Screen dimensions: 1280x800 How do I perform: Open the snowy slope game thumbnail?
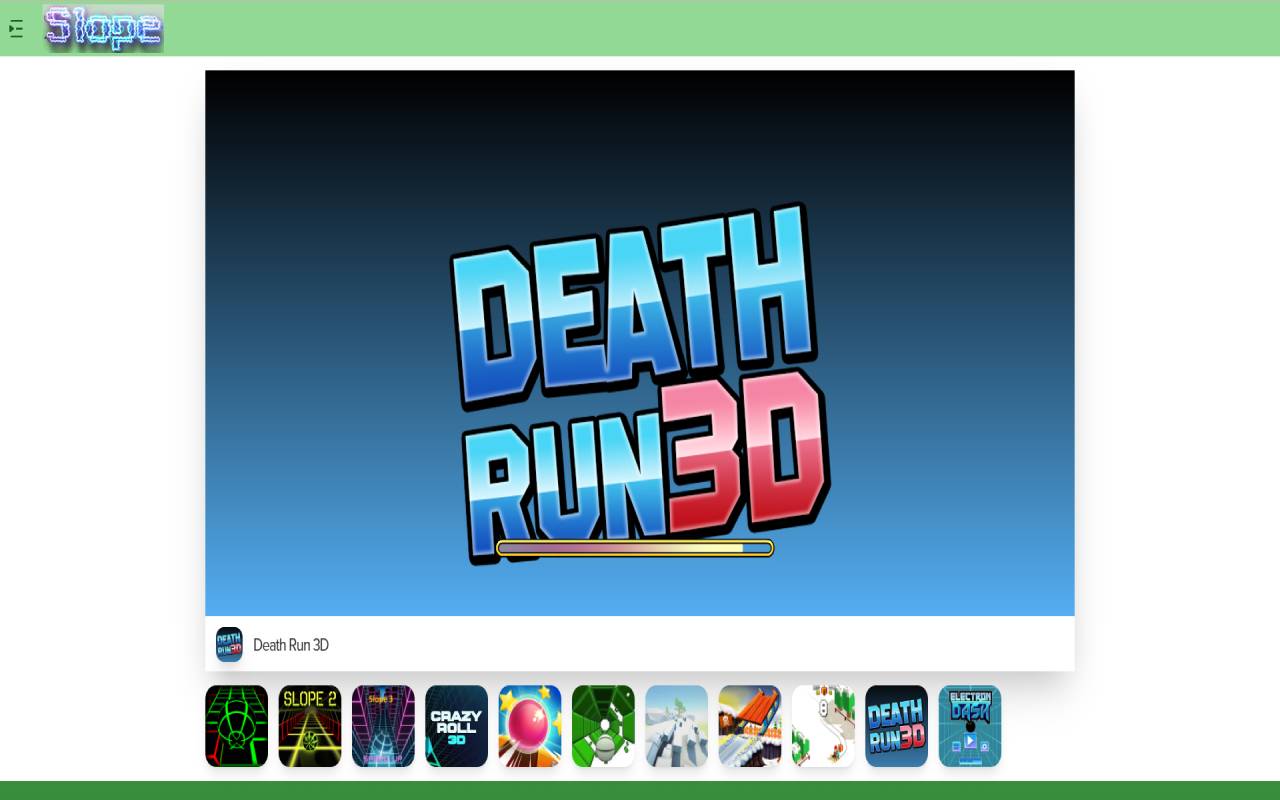677,726
